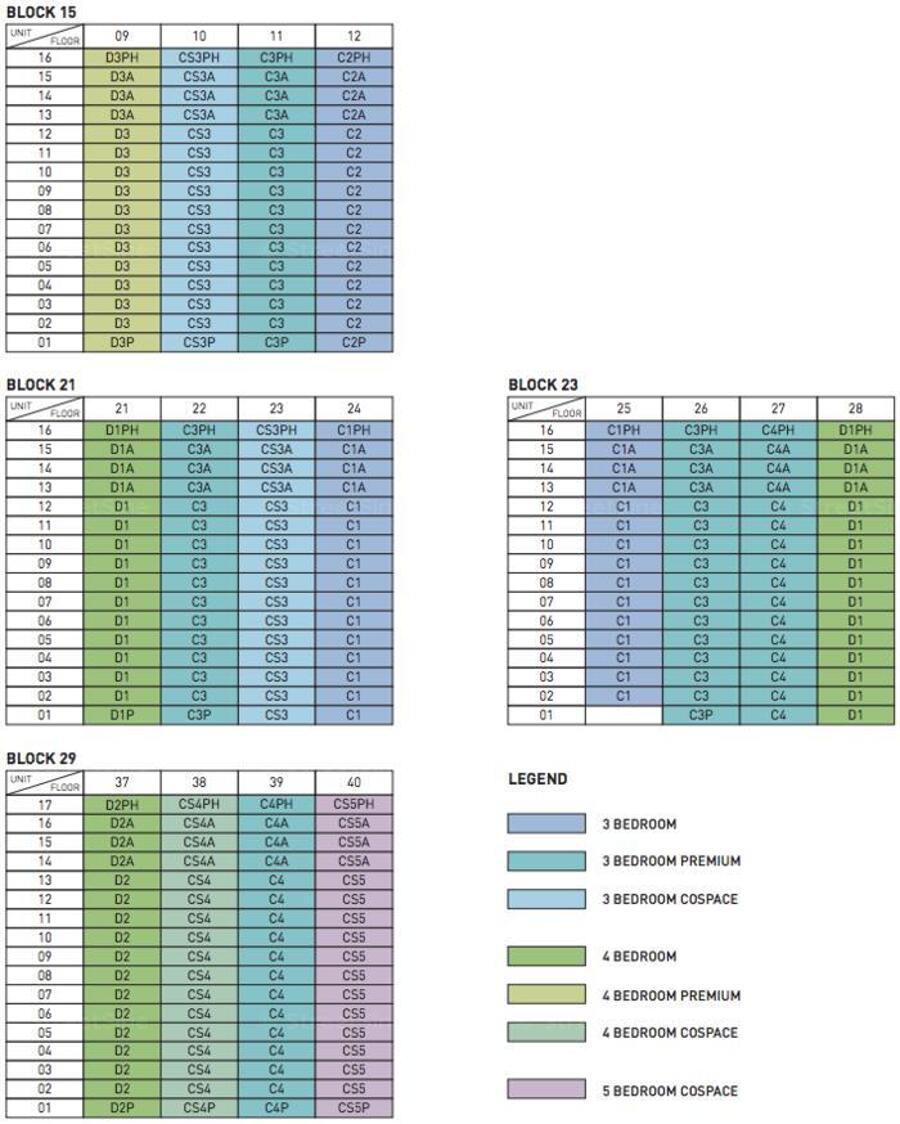Select the 5 Bedroom Cospace legend swatch
The image size is (900, 1124).
pyautogui.click(x=546, y=1089)
